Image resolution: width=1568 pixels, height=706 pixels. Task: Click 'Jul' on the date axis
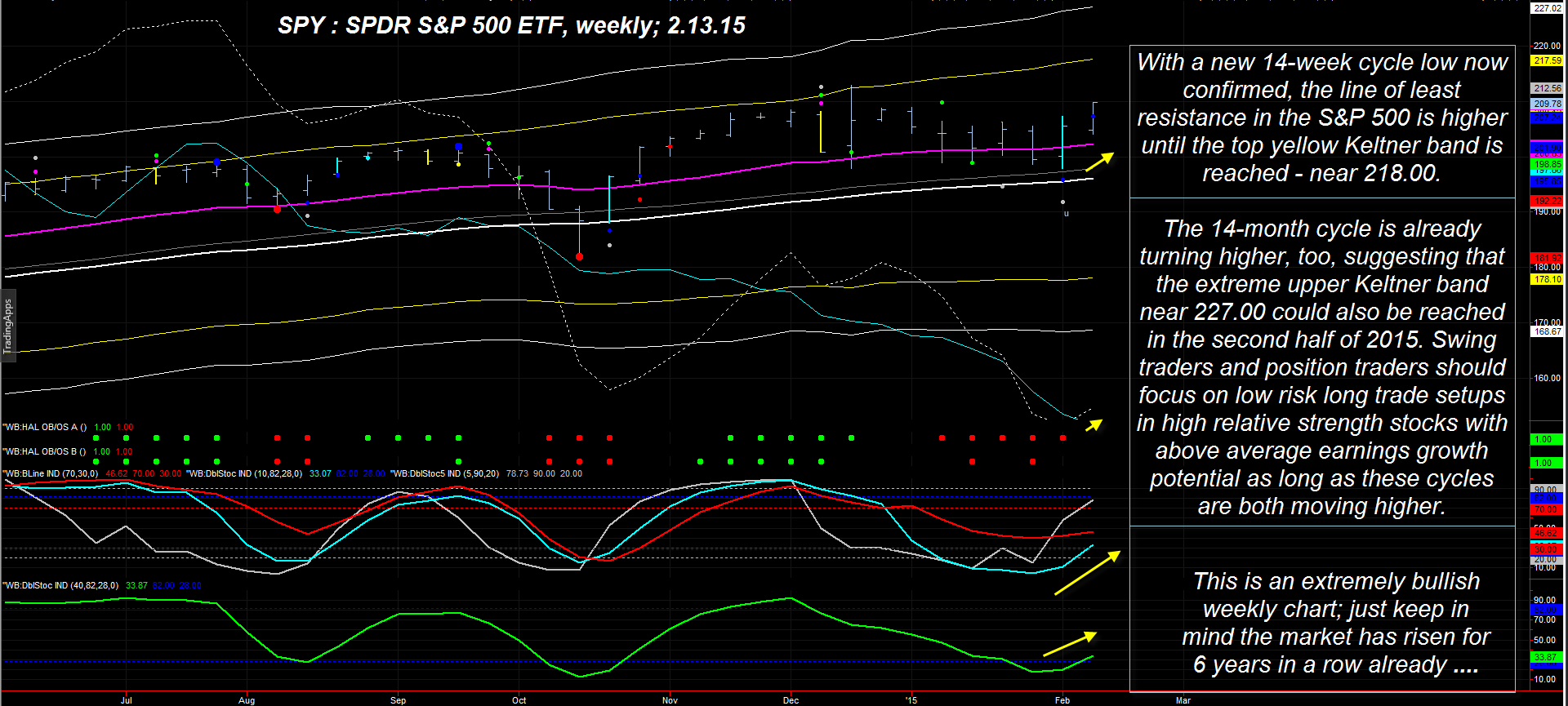tap(126, 700)
